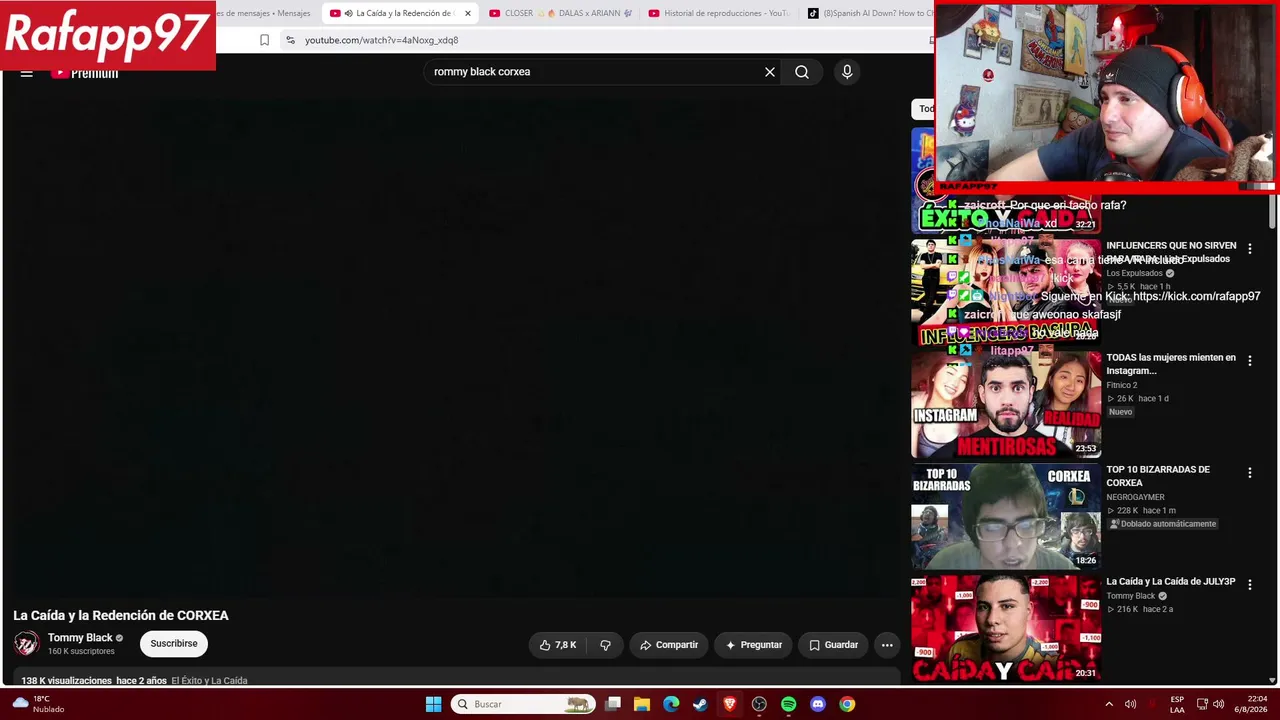Switch to the CLOSER DALAS x ARIANN tab
Screen dimensions: 1280x720
560,13
